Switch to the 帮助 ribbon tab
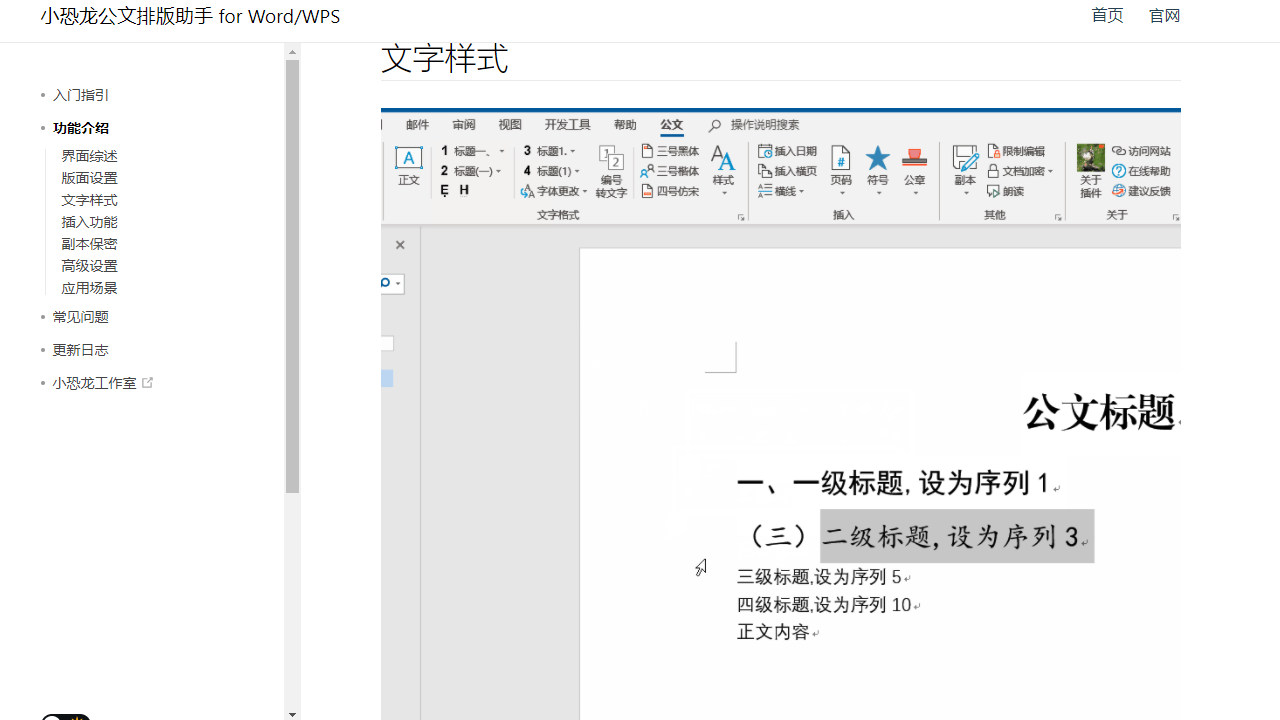The image size is (1280, 720). (x=625, y=124)
